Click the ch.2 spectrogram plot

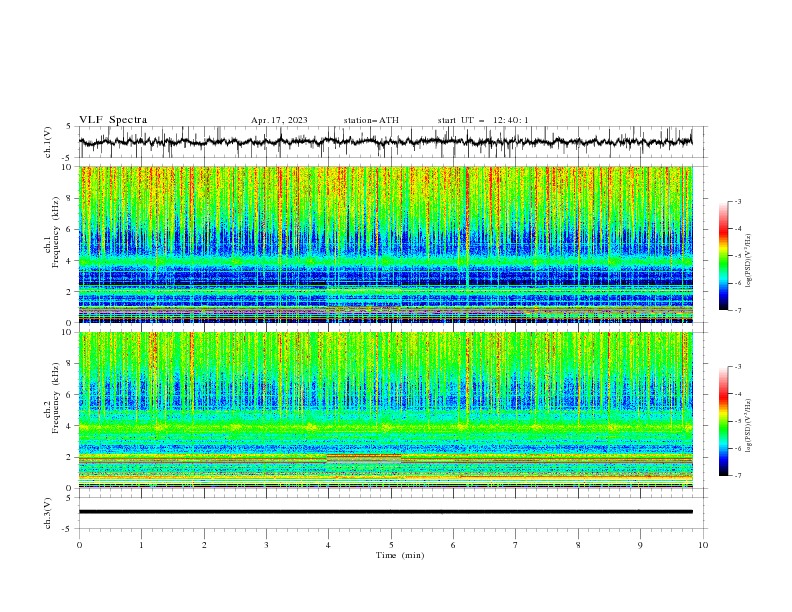coord(386,410)
